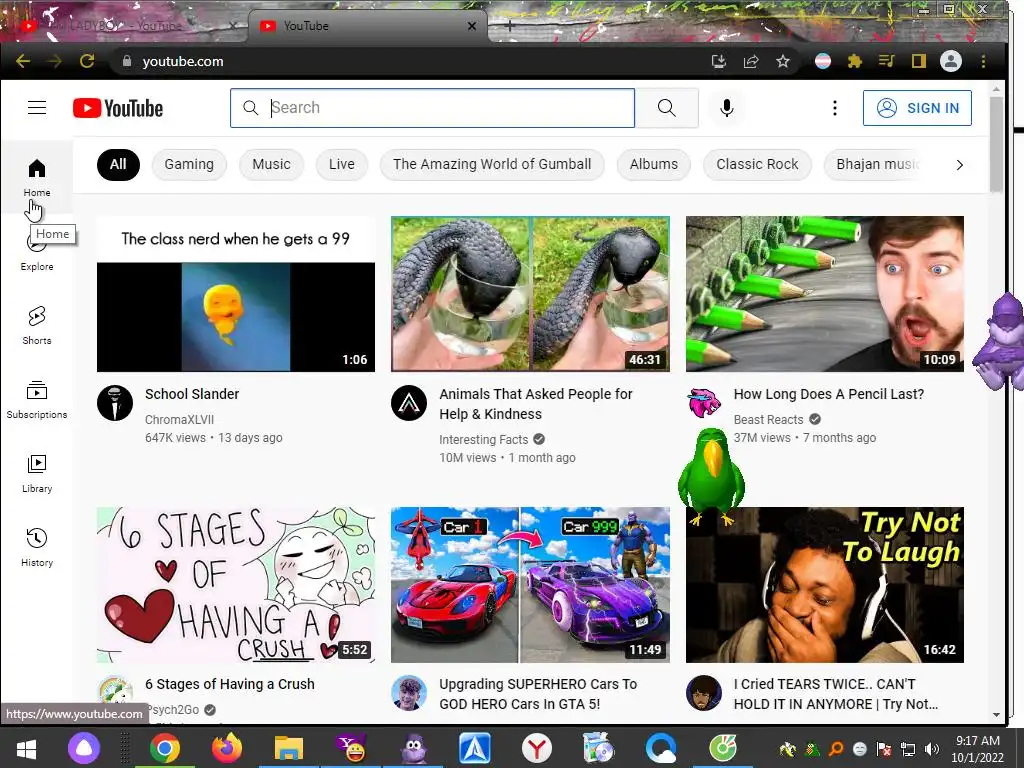The width and height of the screenshot is (1024, 768).
Task: Open Library in the sidebar
Action: [37, 473]
